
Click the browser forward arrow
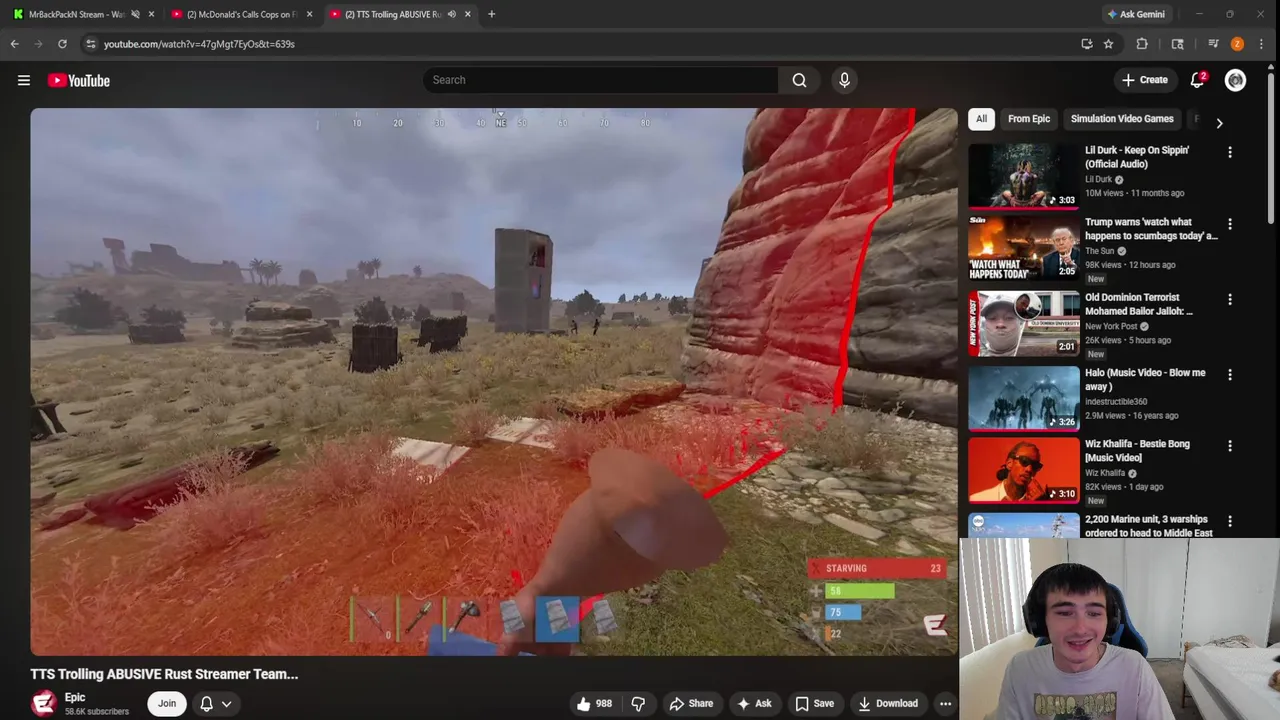38,44
